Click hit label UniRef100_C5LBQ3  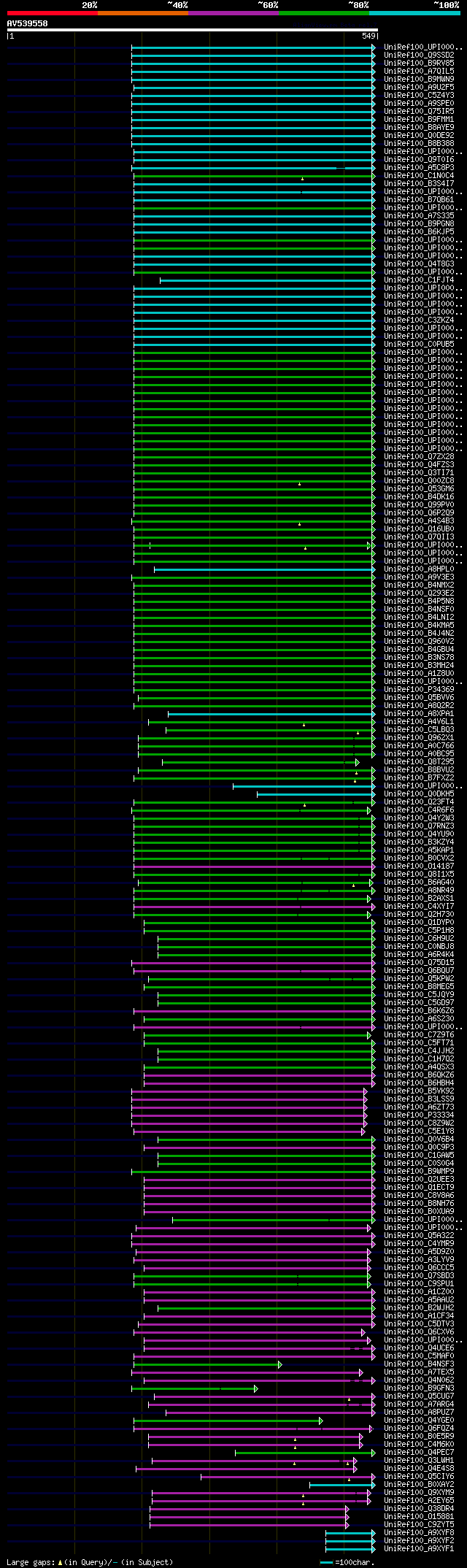point(419,729)
